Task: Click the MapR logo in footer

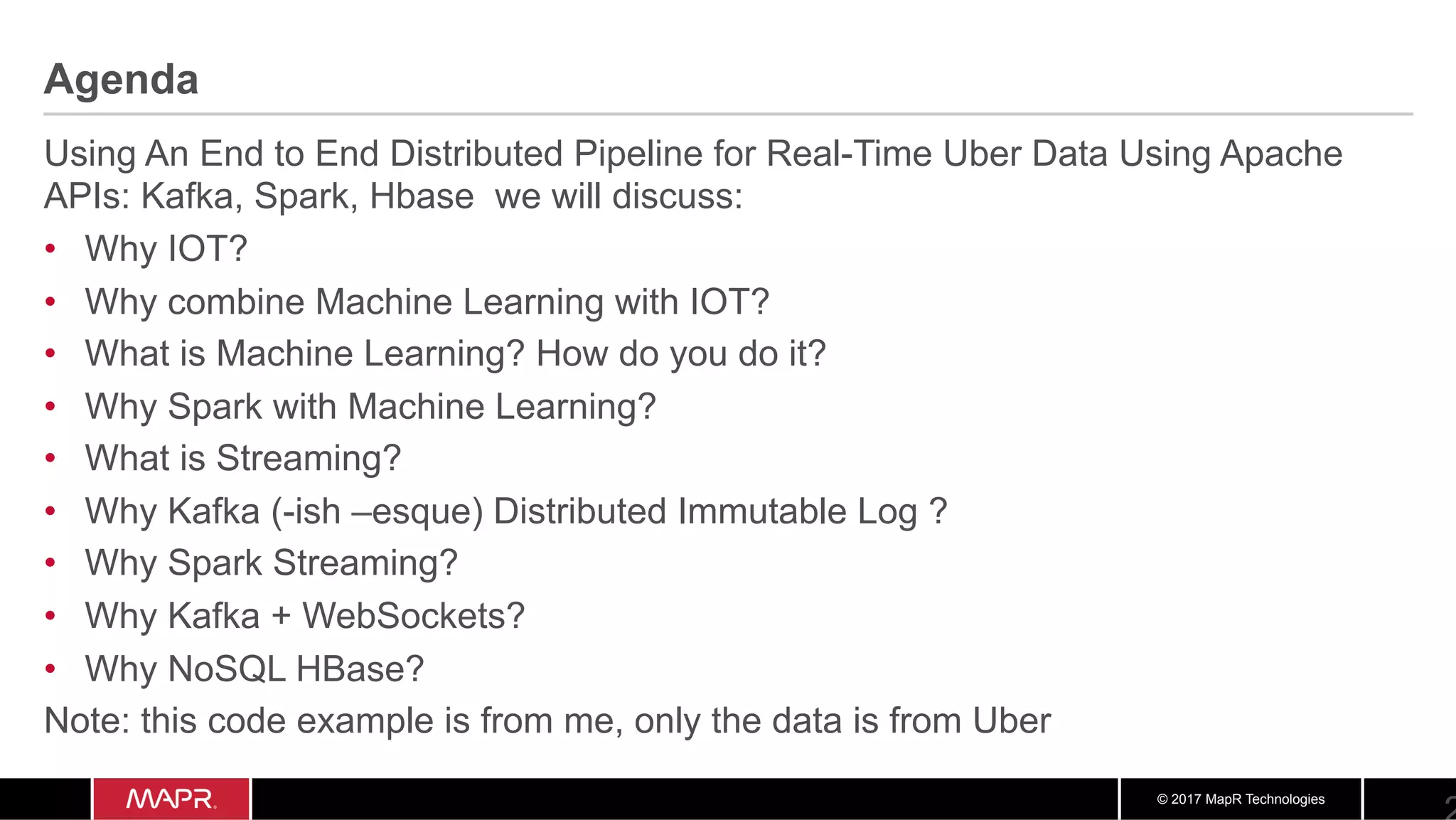Action: pyautogui.click(x=171, y=799)
